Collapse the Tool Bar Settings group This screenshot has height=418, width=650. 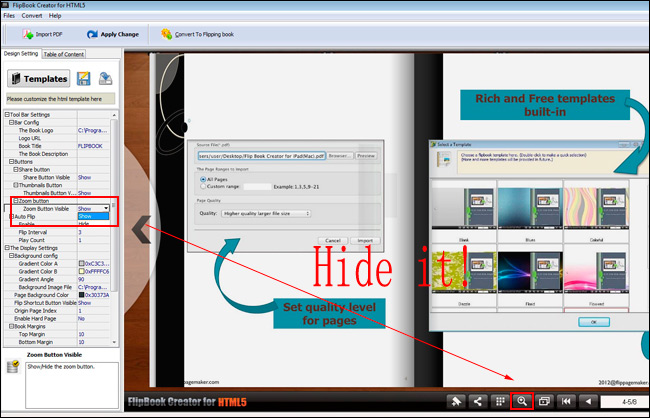pyautogui.click(x=7, y=114)
